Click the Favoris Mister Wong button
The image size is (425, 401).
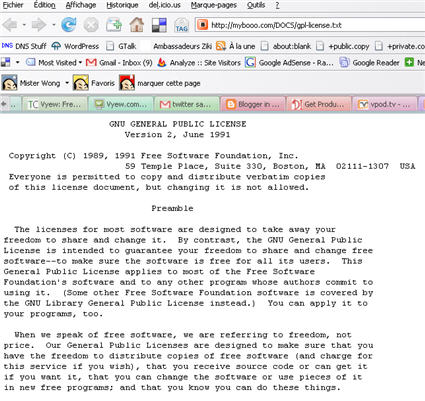pyautogui.click(x=94, y=83)
